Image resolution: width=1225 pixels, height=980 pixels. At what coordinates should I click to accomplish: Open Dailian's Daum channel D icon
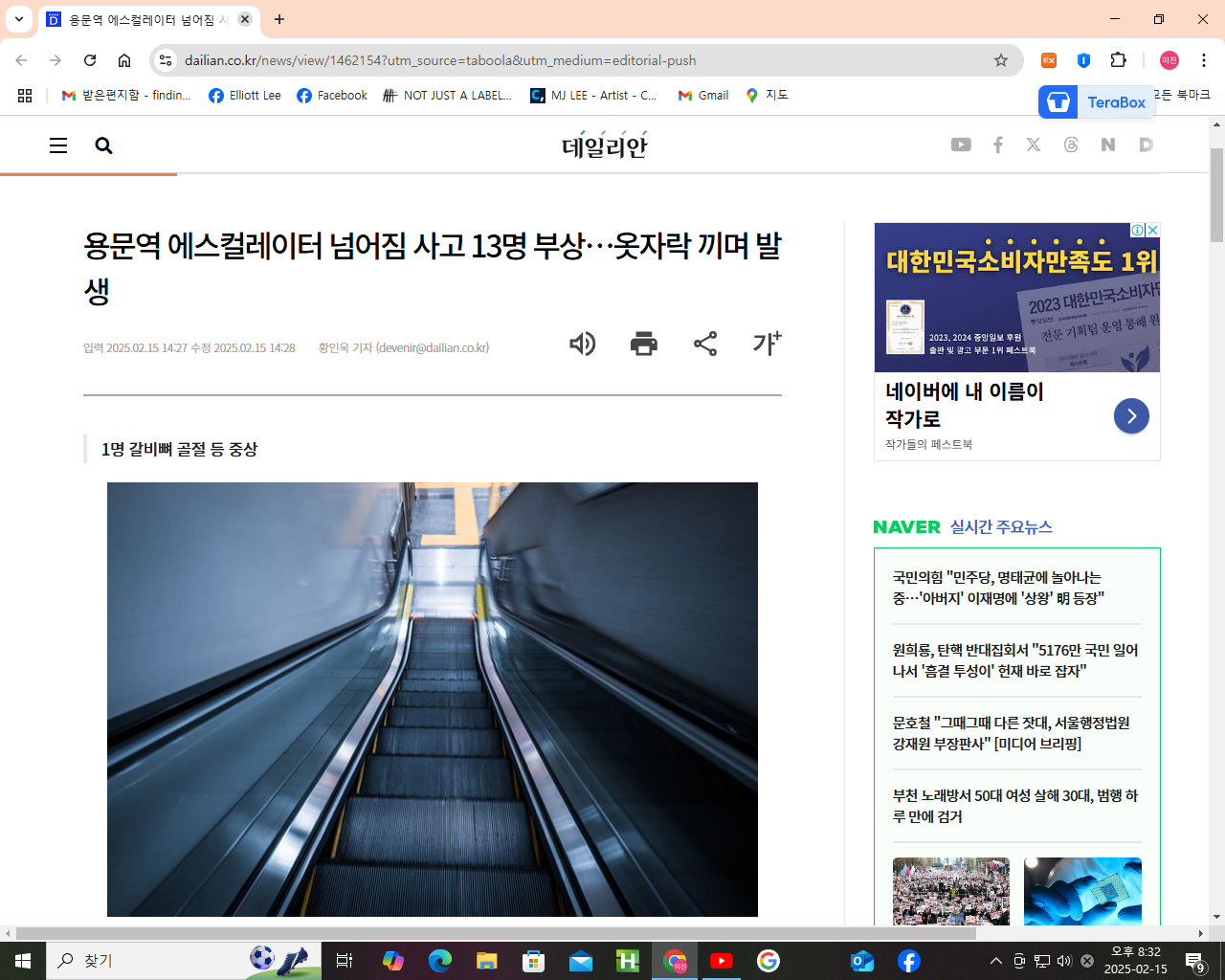[x=1146, y=145]
